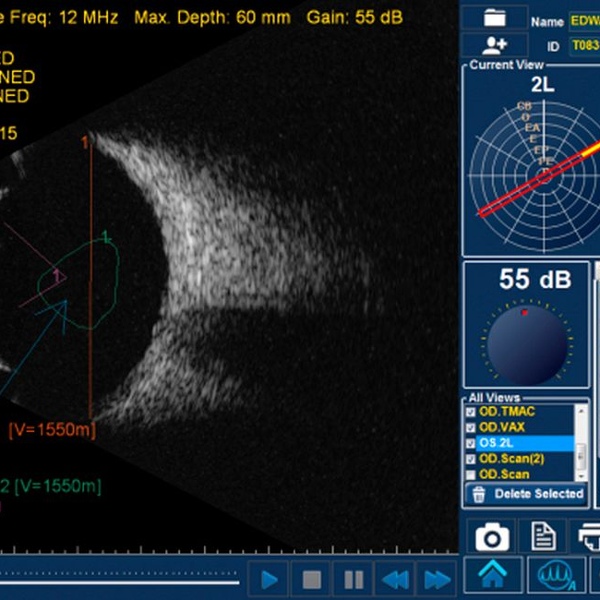The width and height of the screenshot is (600, 600).
Task: Click the All Views list scrollbar down arrow
Action: point(581,476)
